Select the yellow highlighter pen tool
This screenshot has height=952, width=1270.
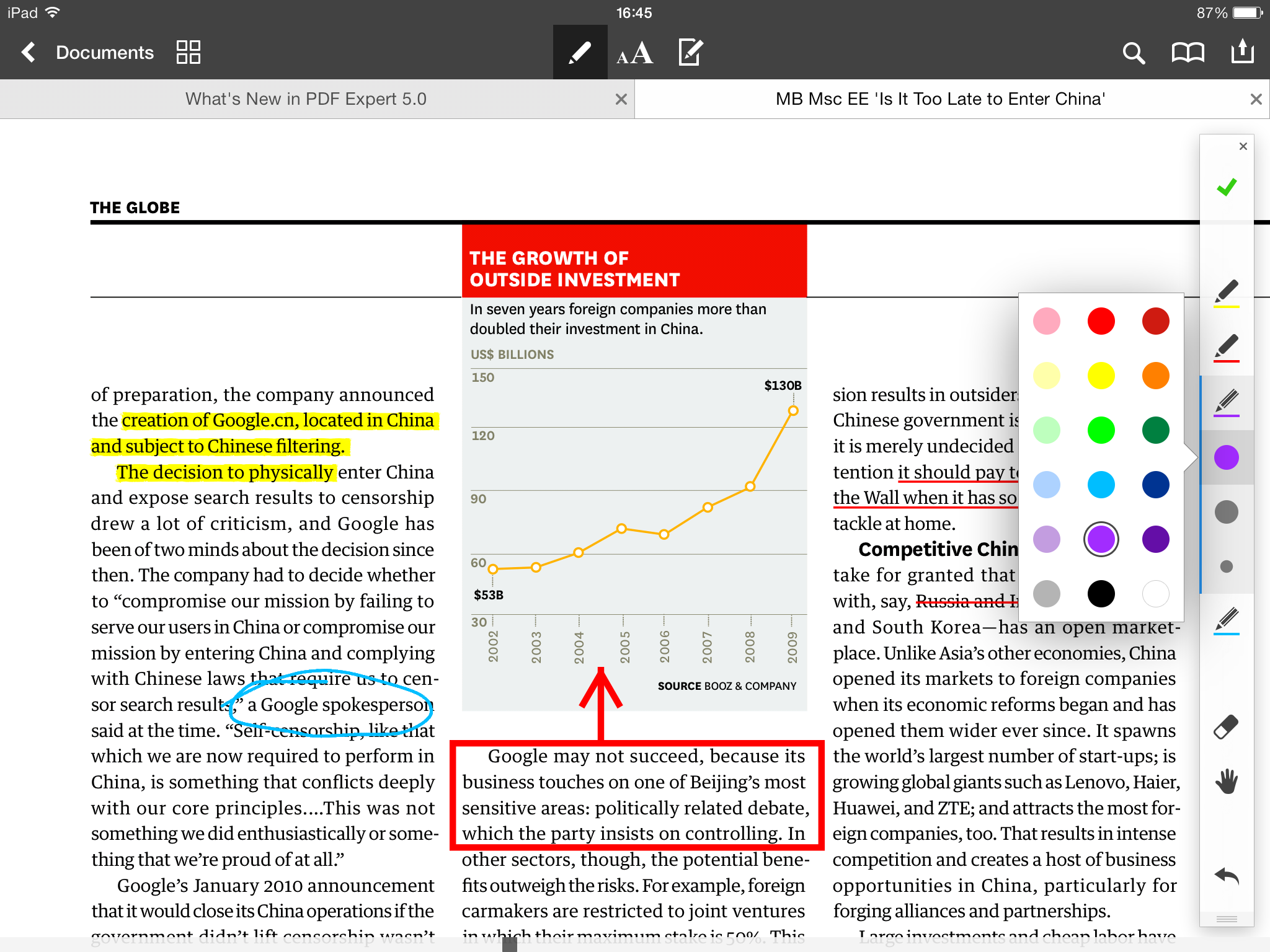(x=1226, y=293)
